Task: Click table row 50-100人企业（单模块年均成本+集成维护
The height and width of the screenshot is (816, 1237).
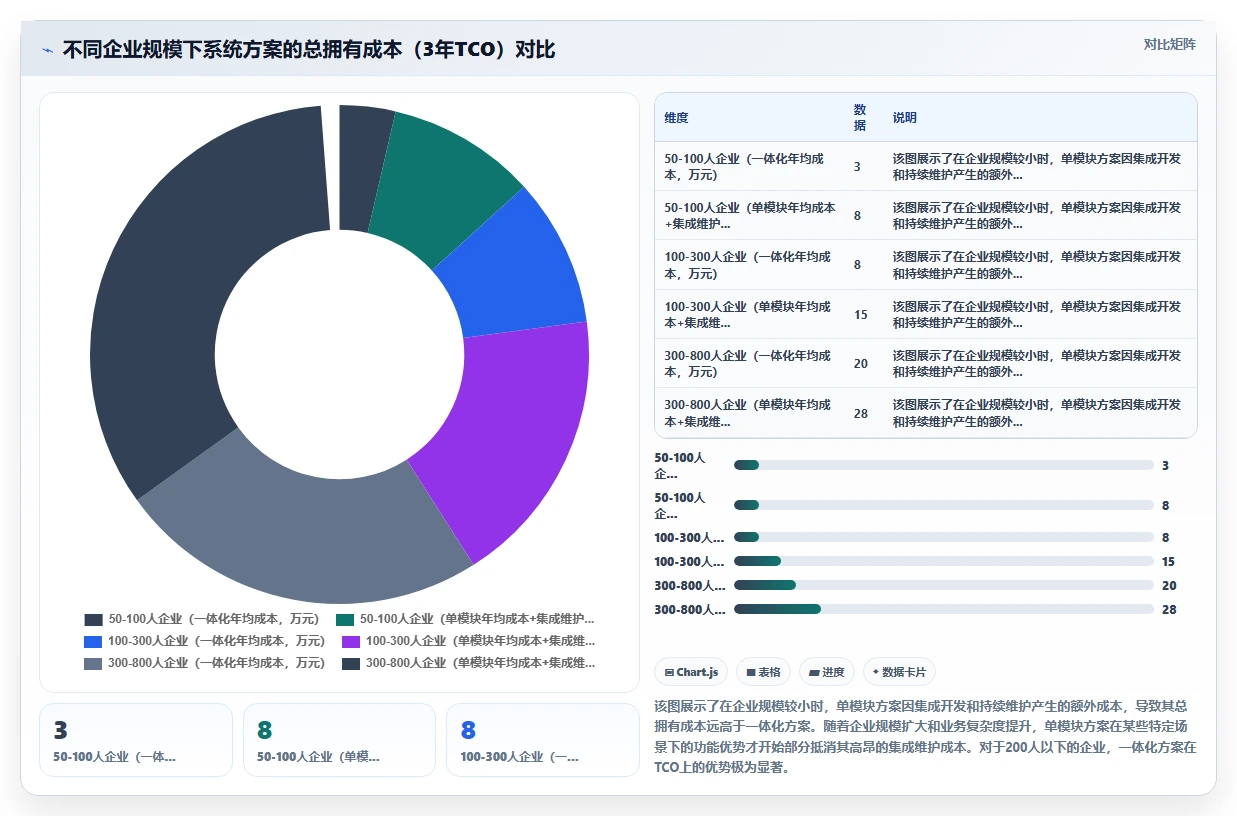Action: coord(925,215)
